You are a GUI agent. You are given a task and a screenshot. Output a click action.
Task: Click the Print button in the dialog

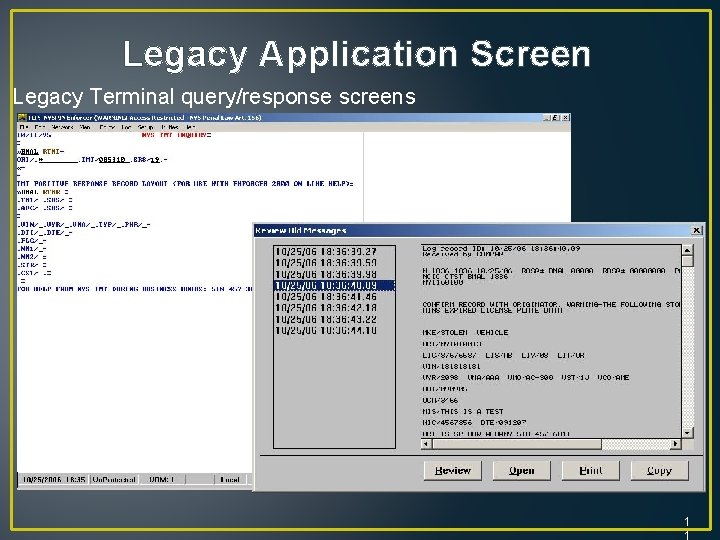click(591, 471)
